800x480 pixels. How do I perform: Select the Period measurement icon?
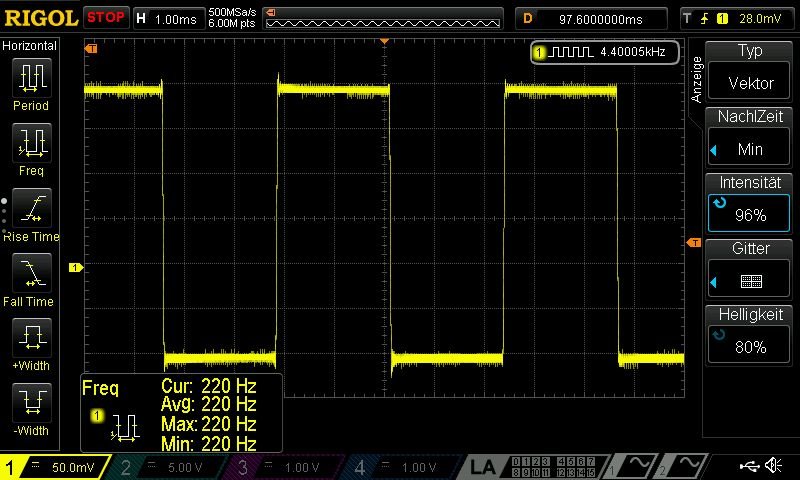click(x=32, y=78)
